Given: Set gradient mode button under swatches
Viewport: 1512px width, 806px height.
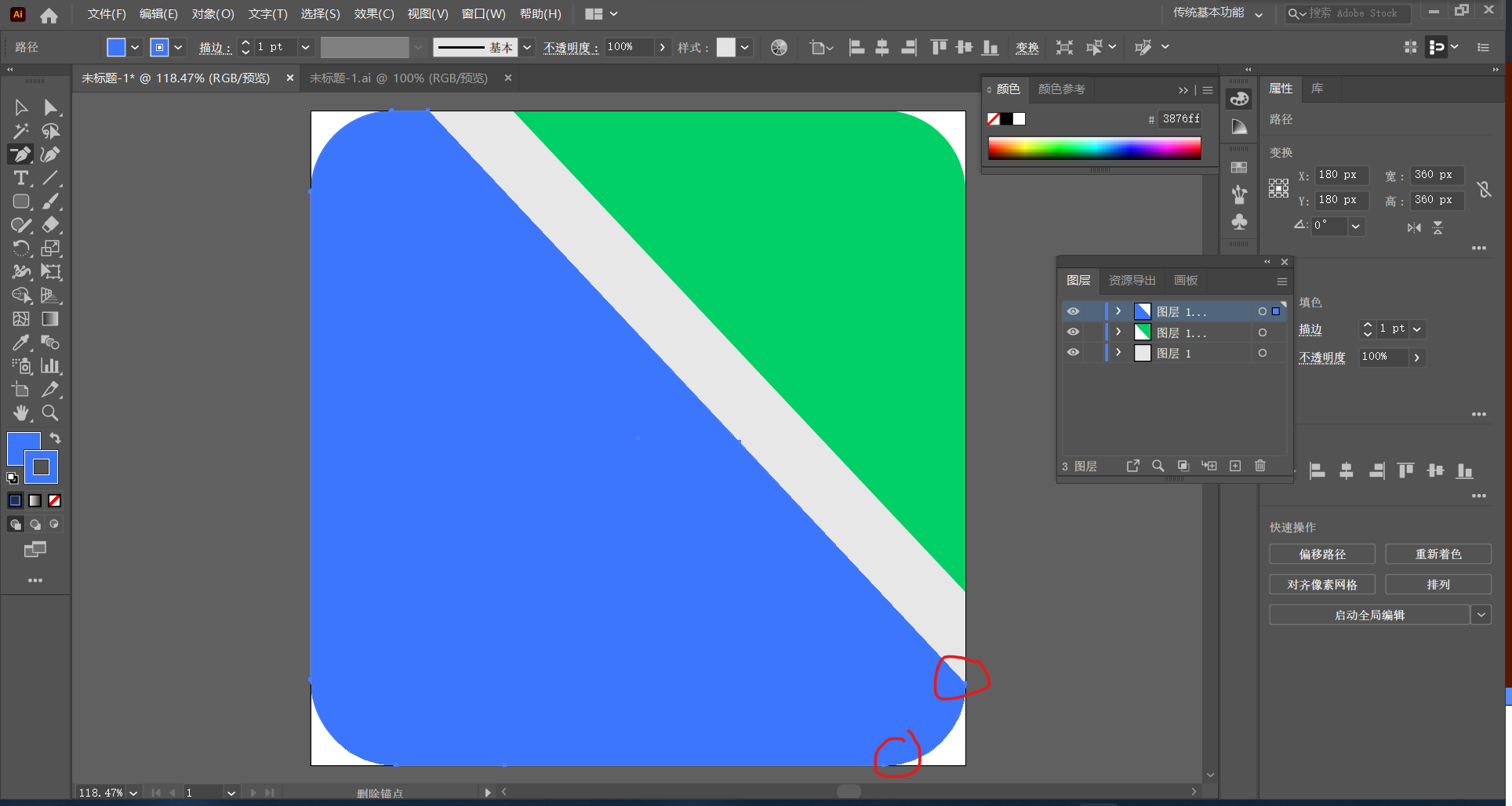Looking at the screenshot, I should point(35,500).
